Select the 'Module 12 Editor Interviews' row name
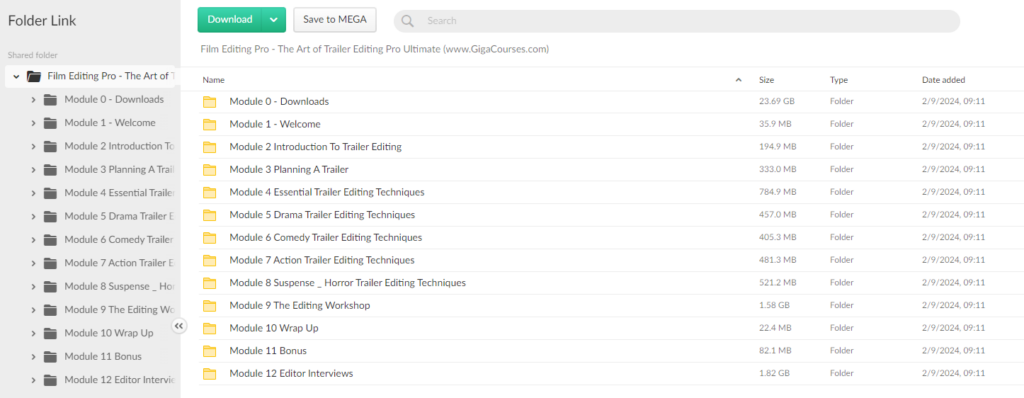This screenshot has width=1024, height=398. (x=291, y=373)
